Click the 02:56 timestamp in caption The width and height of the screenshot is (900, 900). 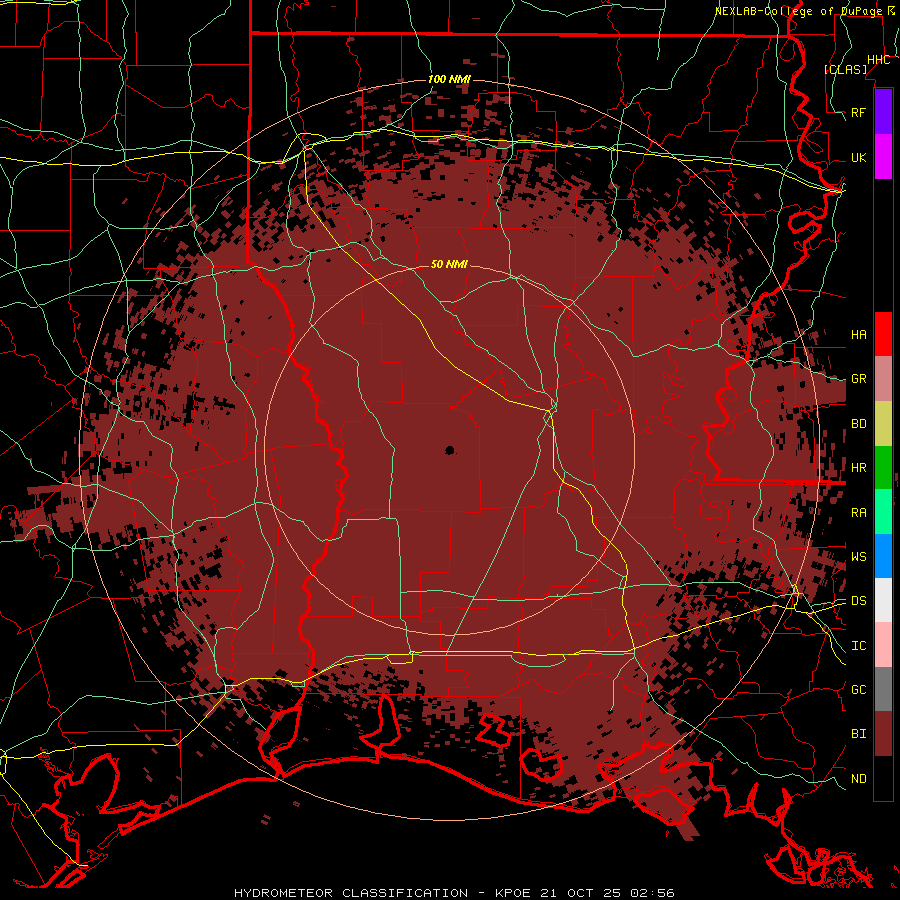coord(652,893)
